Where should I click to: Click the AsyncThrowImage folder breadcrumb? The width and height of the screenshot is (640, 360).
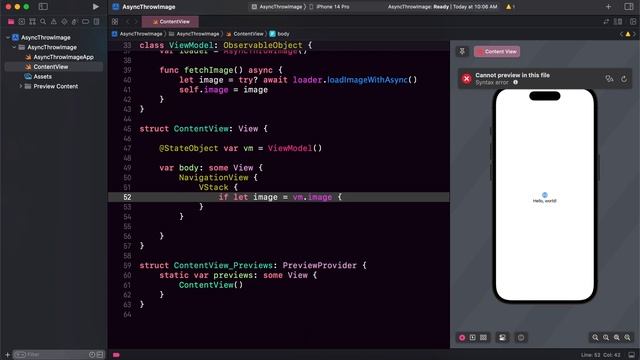[x=194, y=34]
